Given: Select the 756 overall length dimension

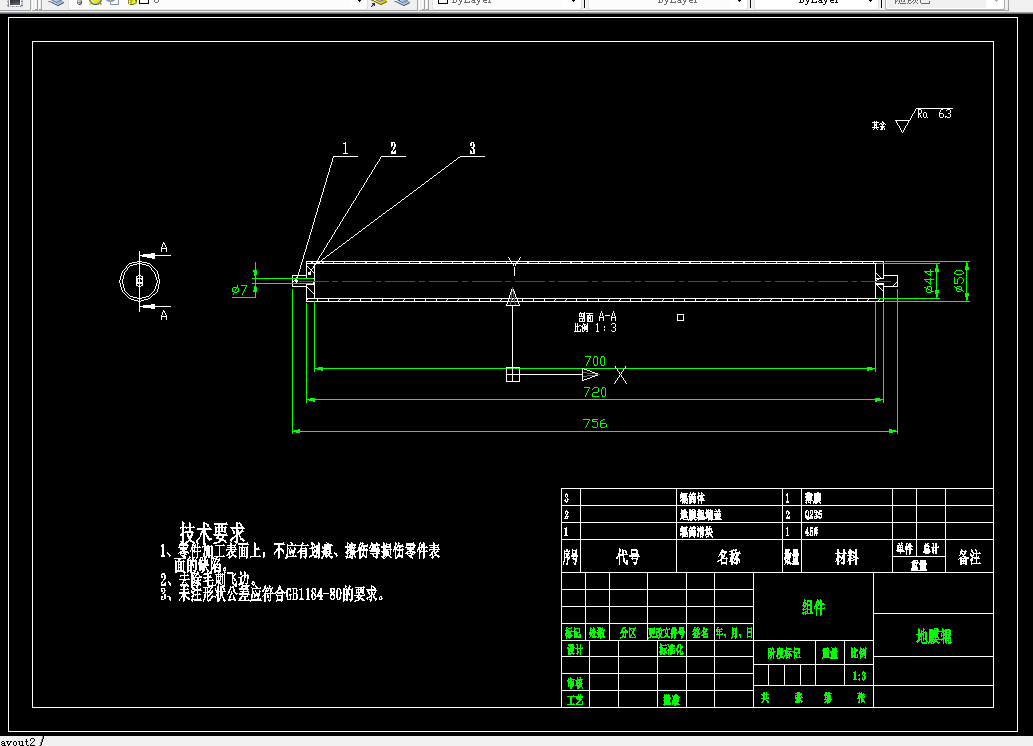Looking at the screenshot, I should pos(595,423).
